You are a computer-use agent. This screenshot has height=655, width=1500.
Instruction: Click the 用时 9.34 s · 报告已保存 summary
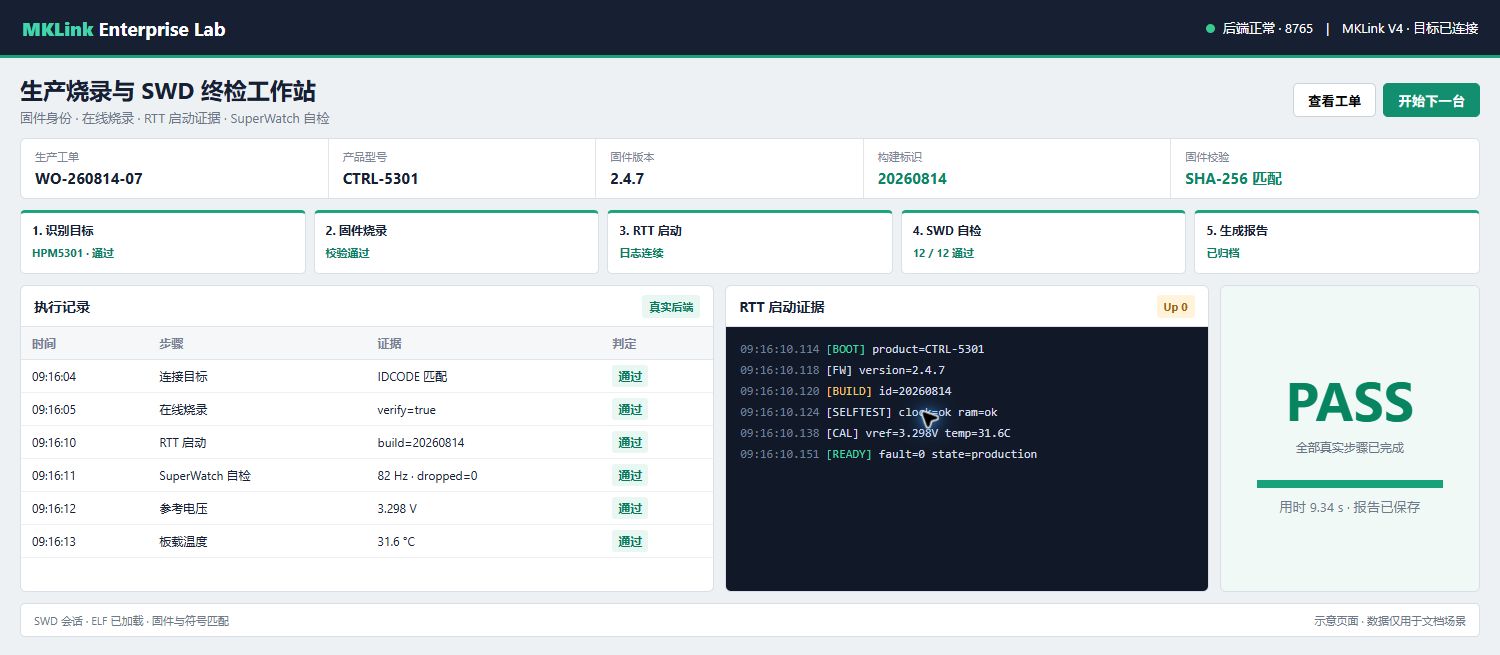point(1350,507)
